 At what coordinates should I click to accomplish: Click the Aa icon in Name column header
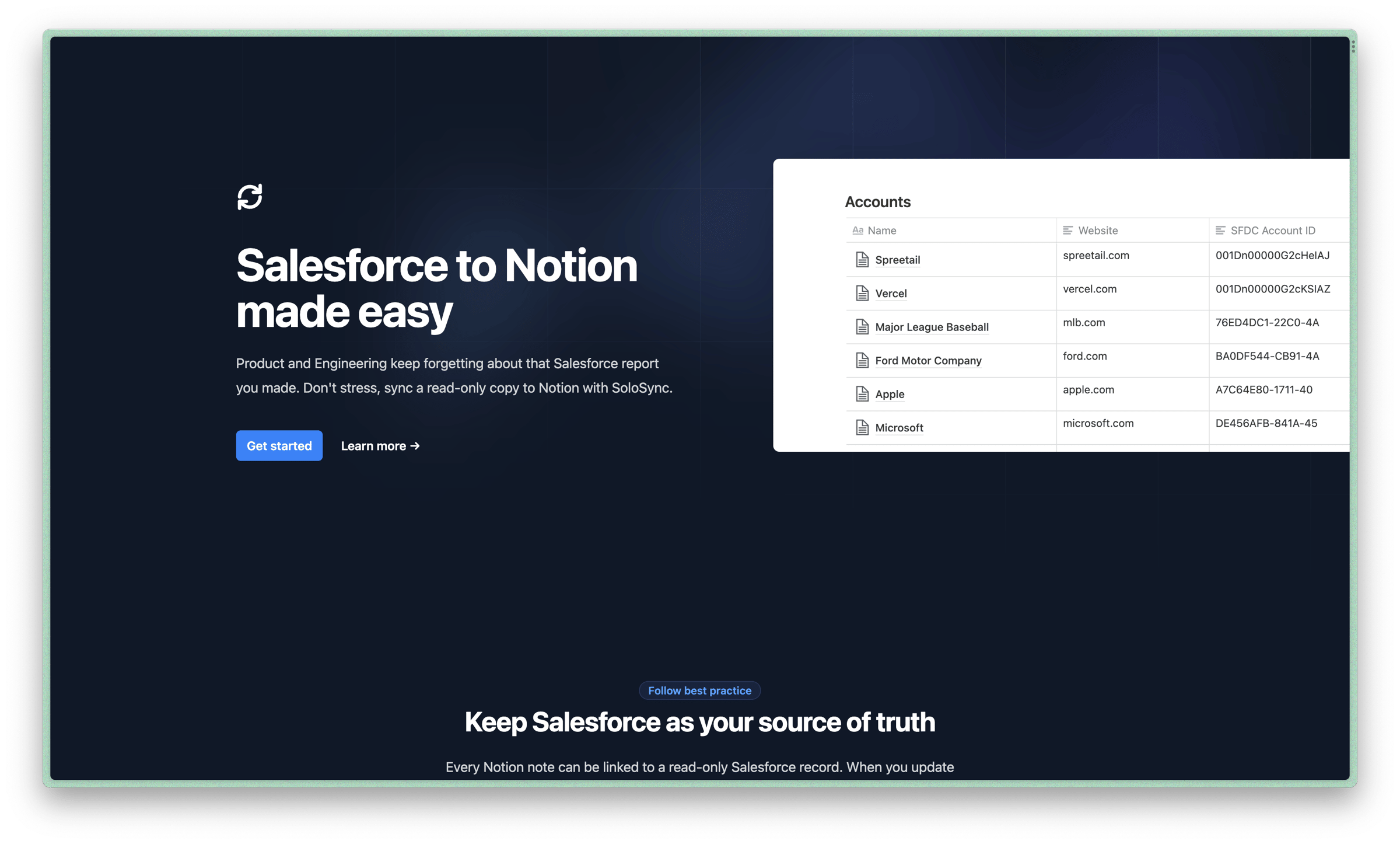click(x=857, y=231)
